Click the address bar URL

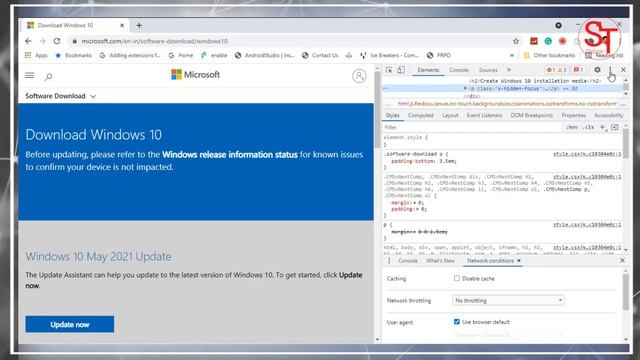(155, 41)
